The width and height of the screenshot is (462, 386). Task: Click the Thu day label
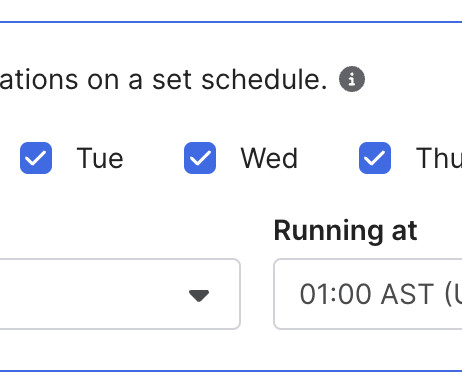pyautogui.click(x=439, y=158)
